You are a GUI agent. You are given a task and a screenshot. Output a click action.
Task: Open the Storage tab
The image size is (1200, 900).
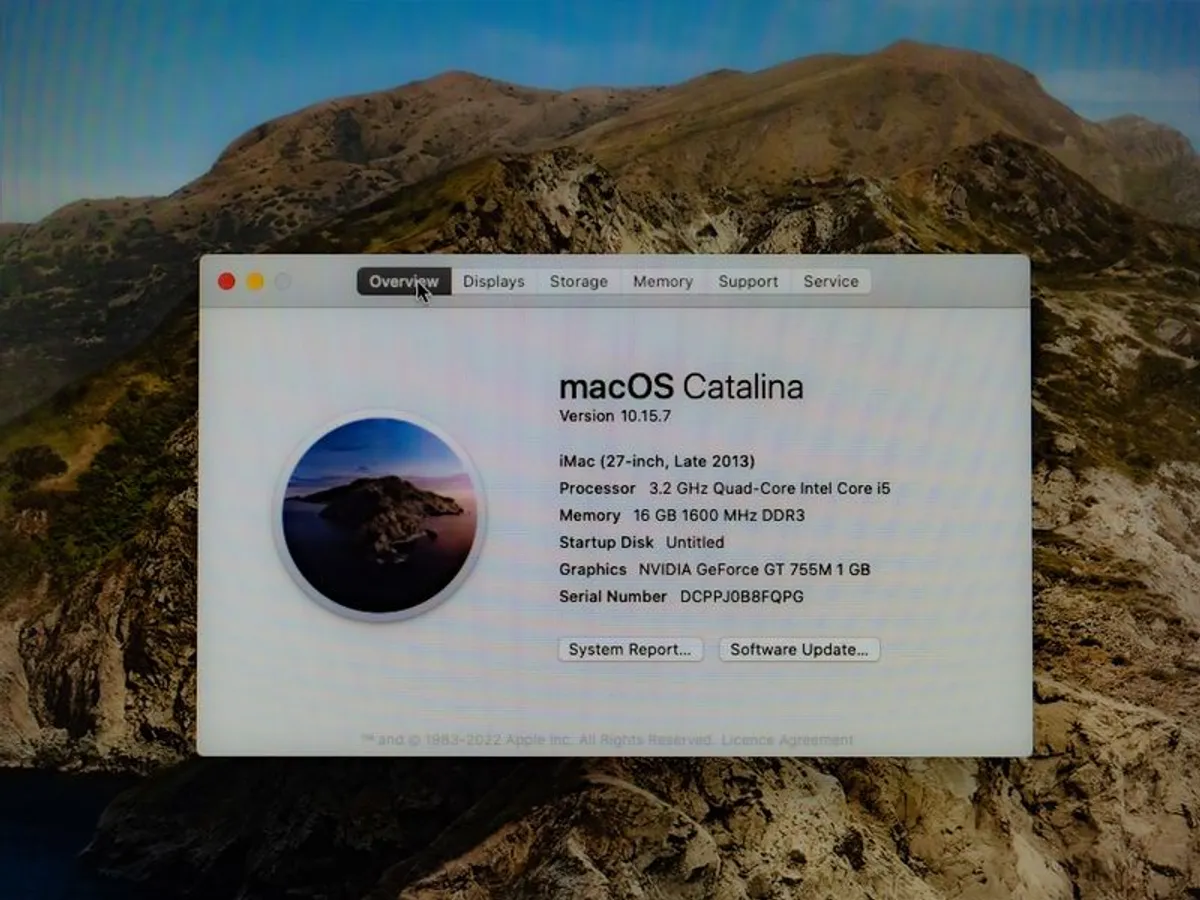(579, 282)
